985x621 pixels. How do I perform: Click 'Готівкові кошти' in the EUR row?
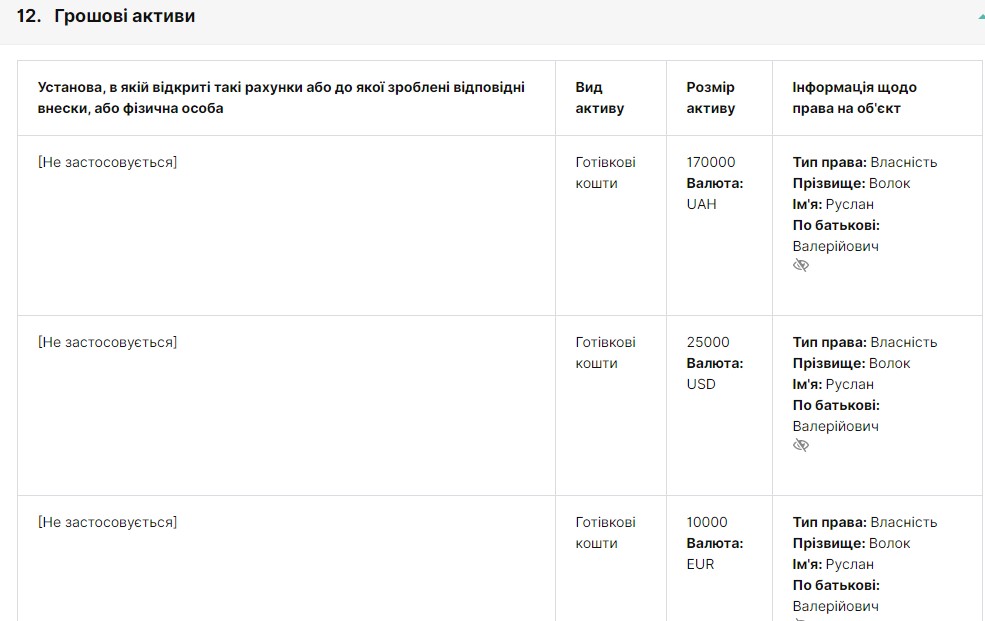605,532
